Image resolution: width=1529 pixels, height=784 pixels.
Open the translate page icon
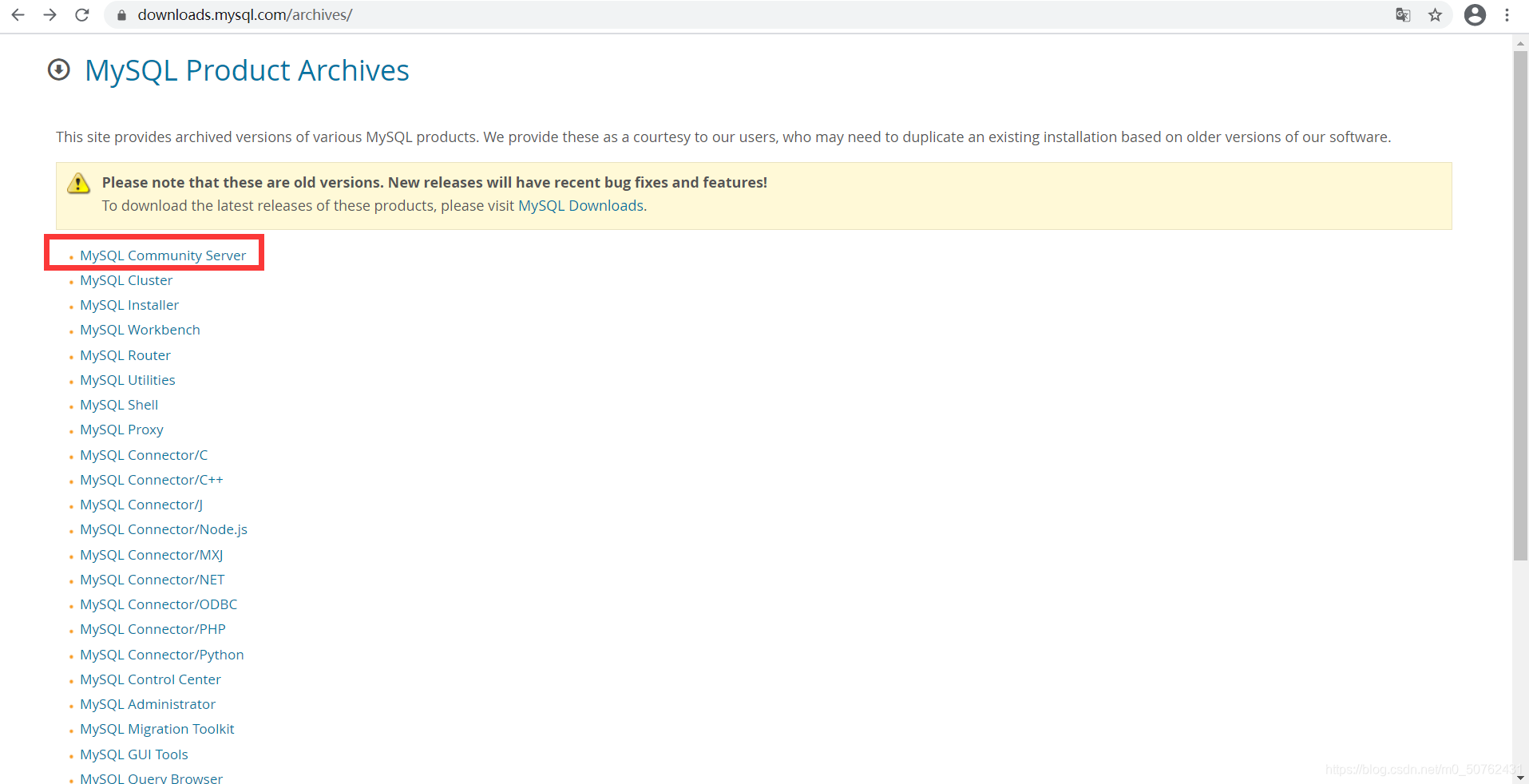click(x=1403, y=15)
